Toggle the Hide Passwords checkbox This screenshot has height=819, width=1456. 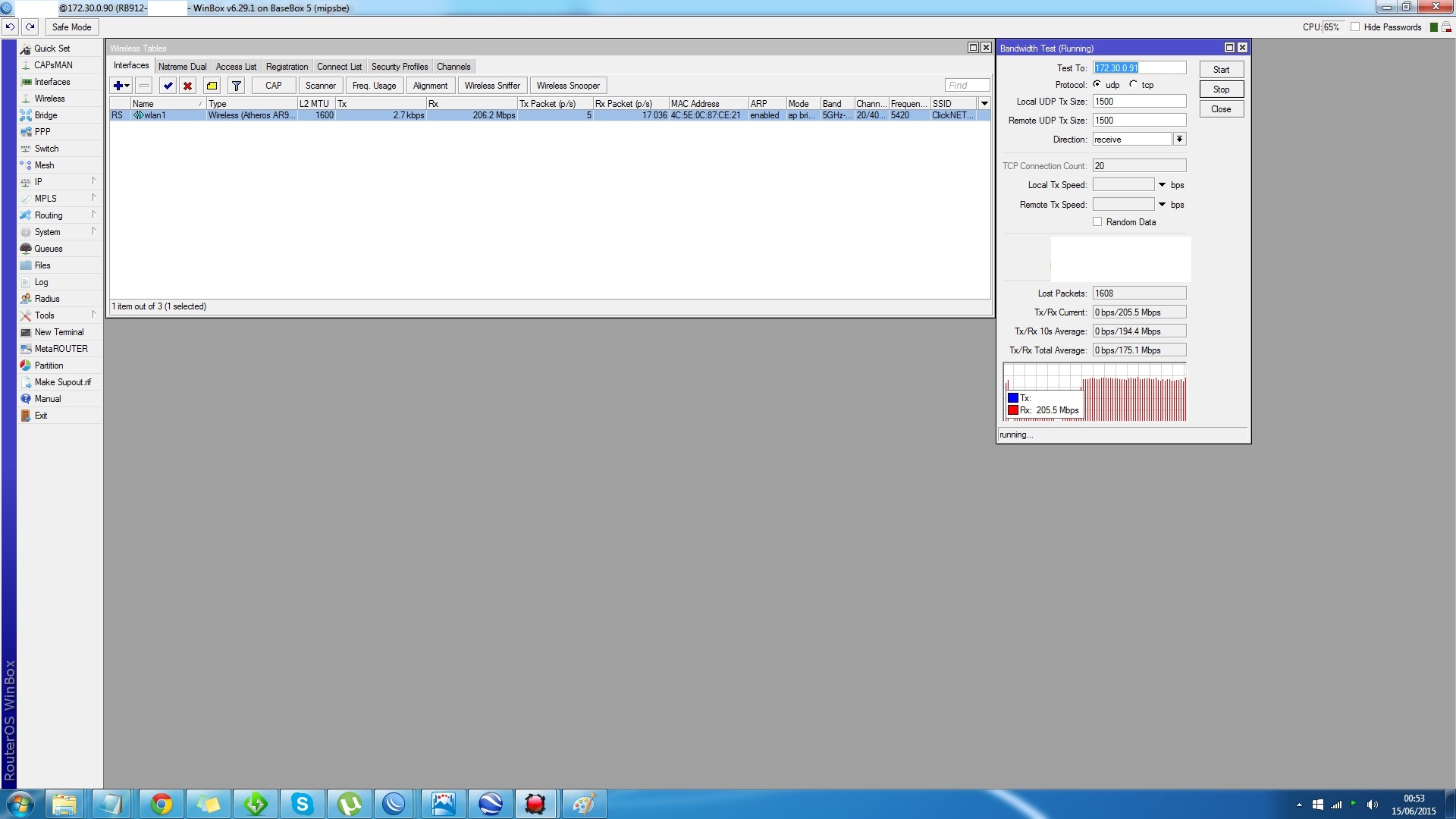point(1355,27)
